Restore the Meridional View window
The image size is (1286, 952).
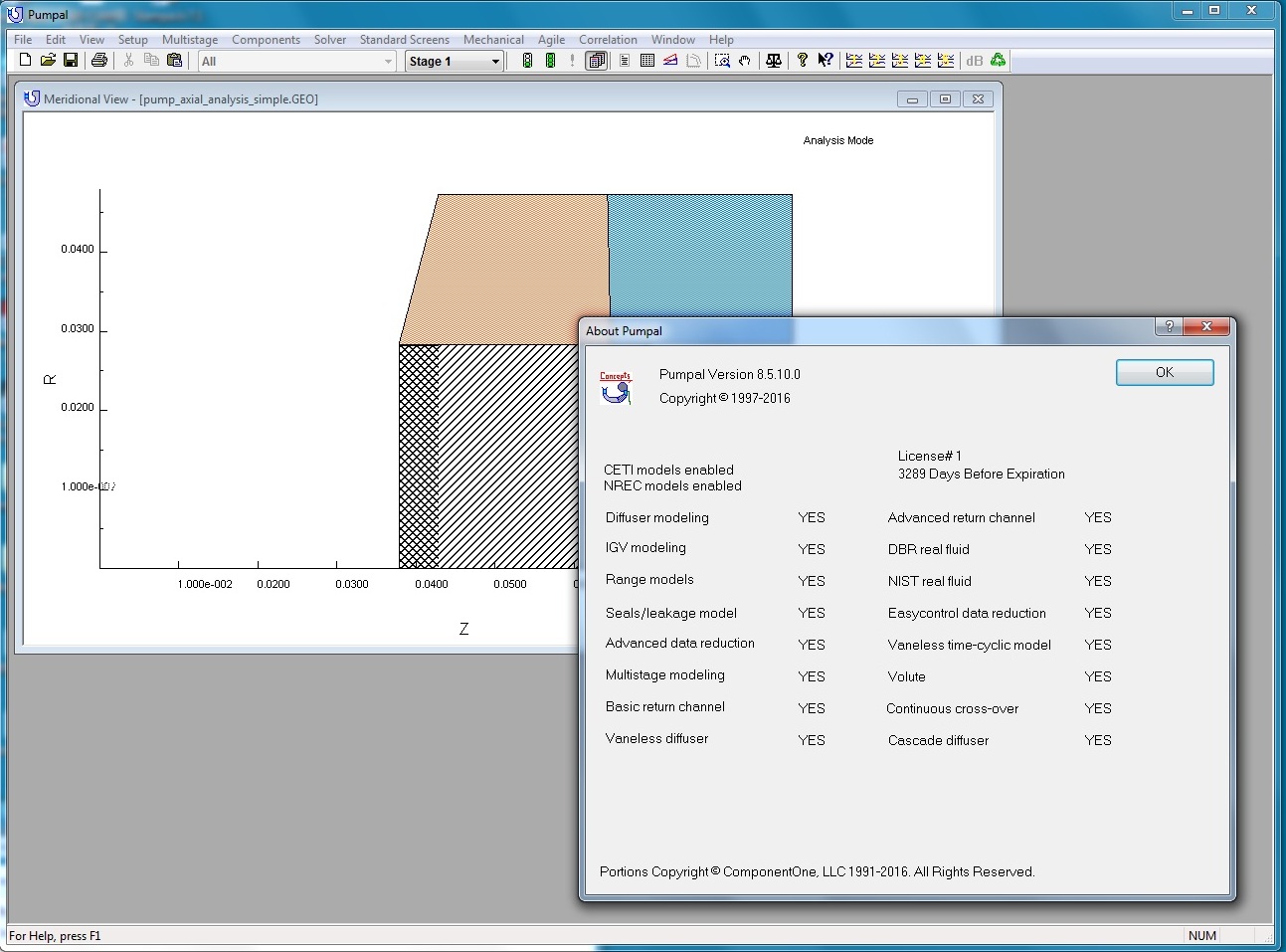point(945,98)
